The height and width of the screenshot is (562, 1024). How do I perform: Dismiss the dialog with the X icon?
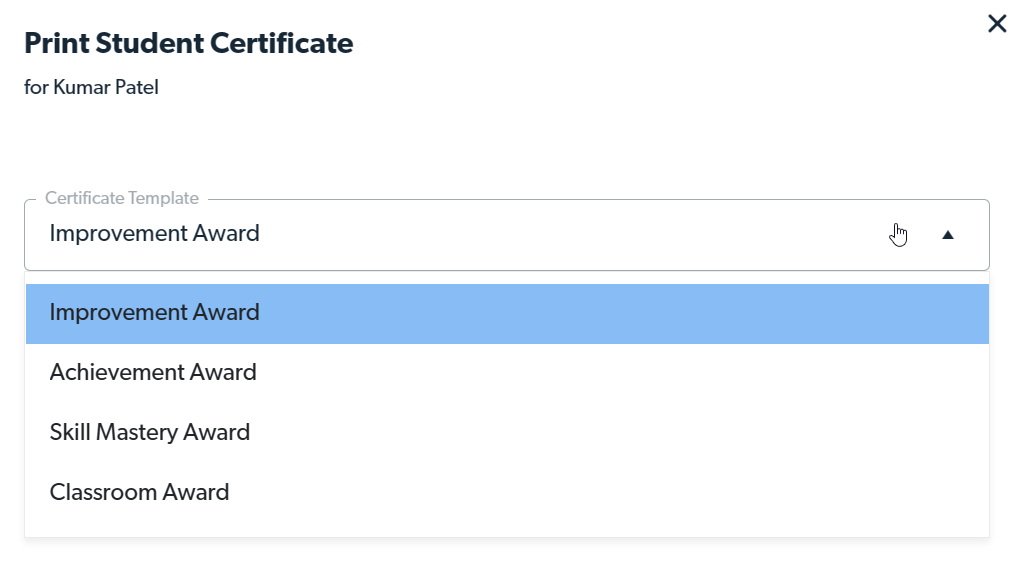tap(997, 24)
